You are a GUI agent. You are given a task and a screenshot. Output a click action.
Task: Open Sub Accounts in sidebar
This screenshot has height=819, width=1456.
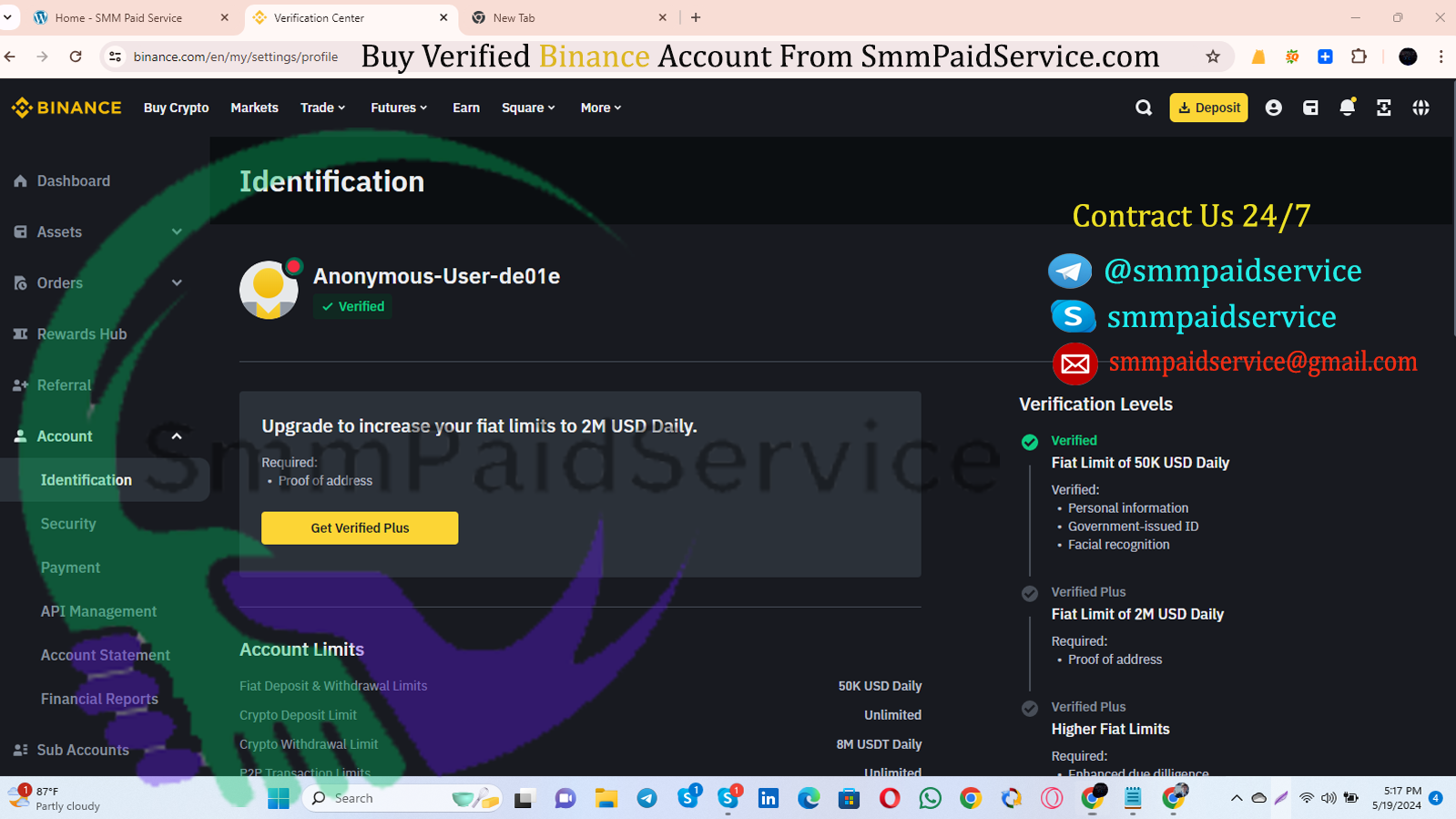[x=82, y=750]
